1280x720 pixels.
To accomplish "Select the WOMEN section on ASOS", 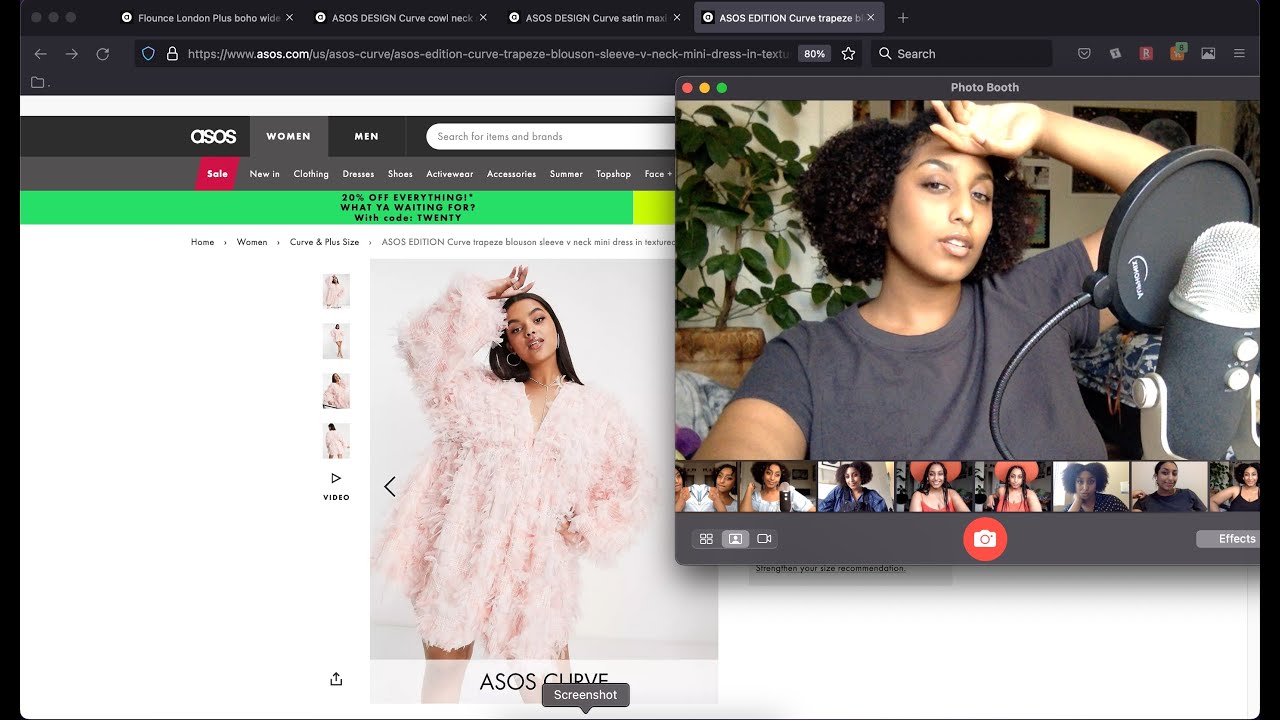I will point(288,136).
